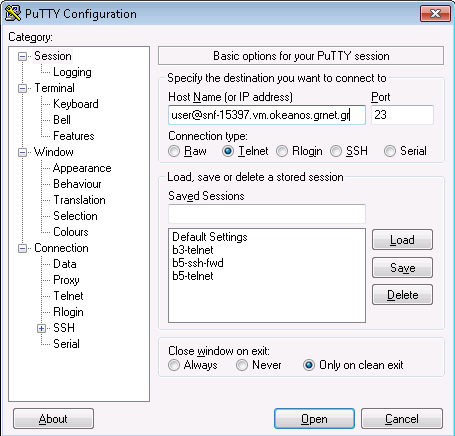This screenshot has width=455, height=436.
Task: Select SSH connection type
Action: coord(349,151)
